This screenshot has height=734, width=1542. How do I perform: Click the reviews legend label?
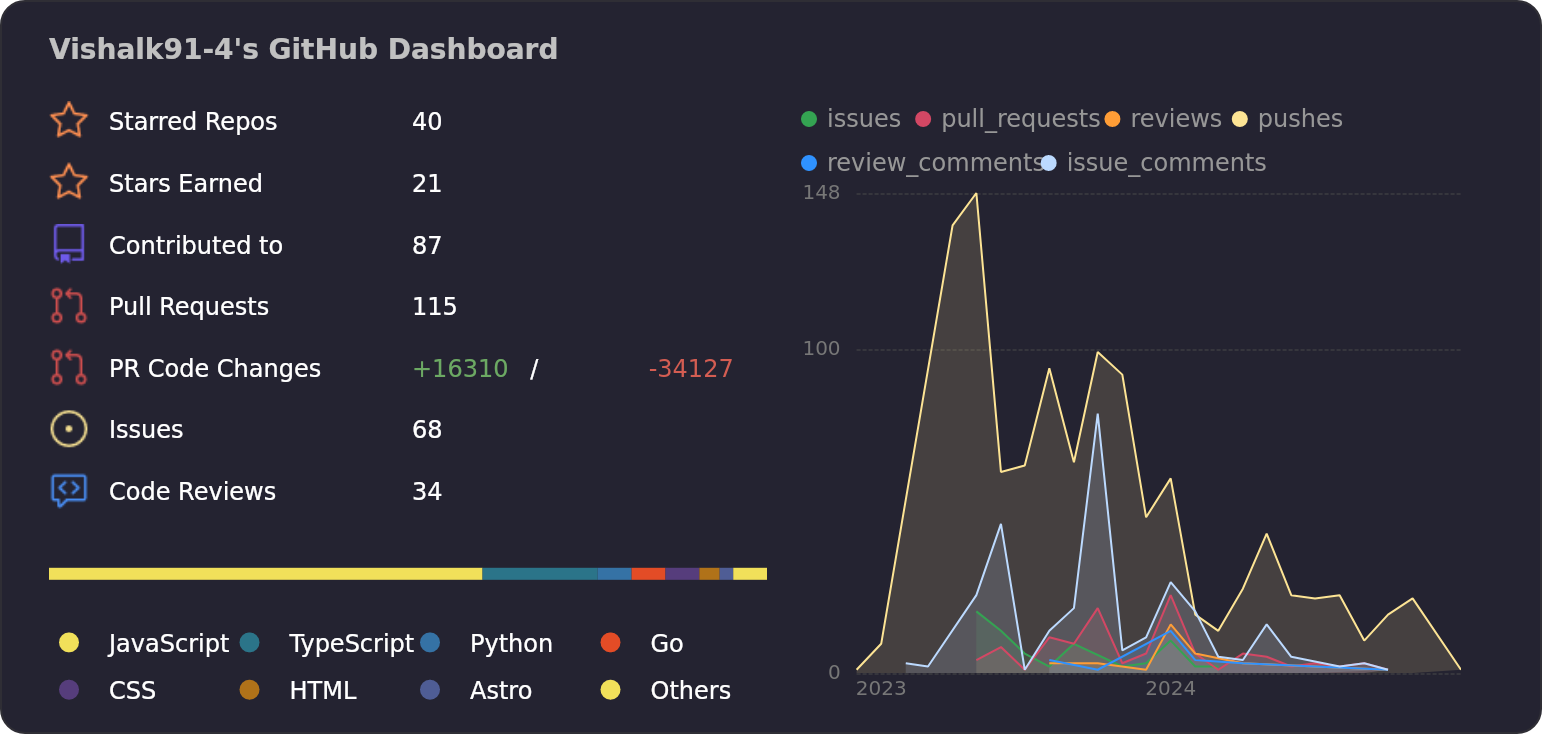tap(1176, 119)
